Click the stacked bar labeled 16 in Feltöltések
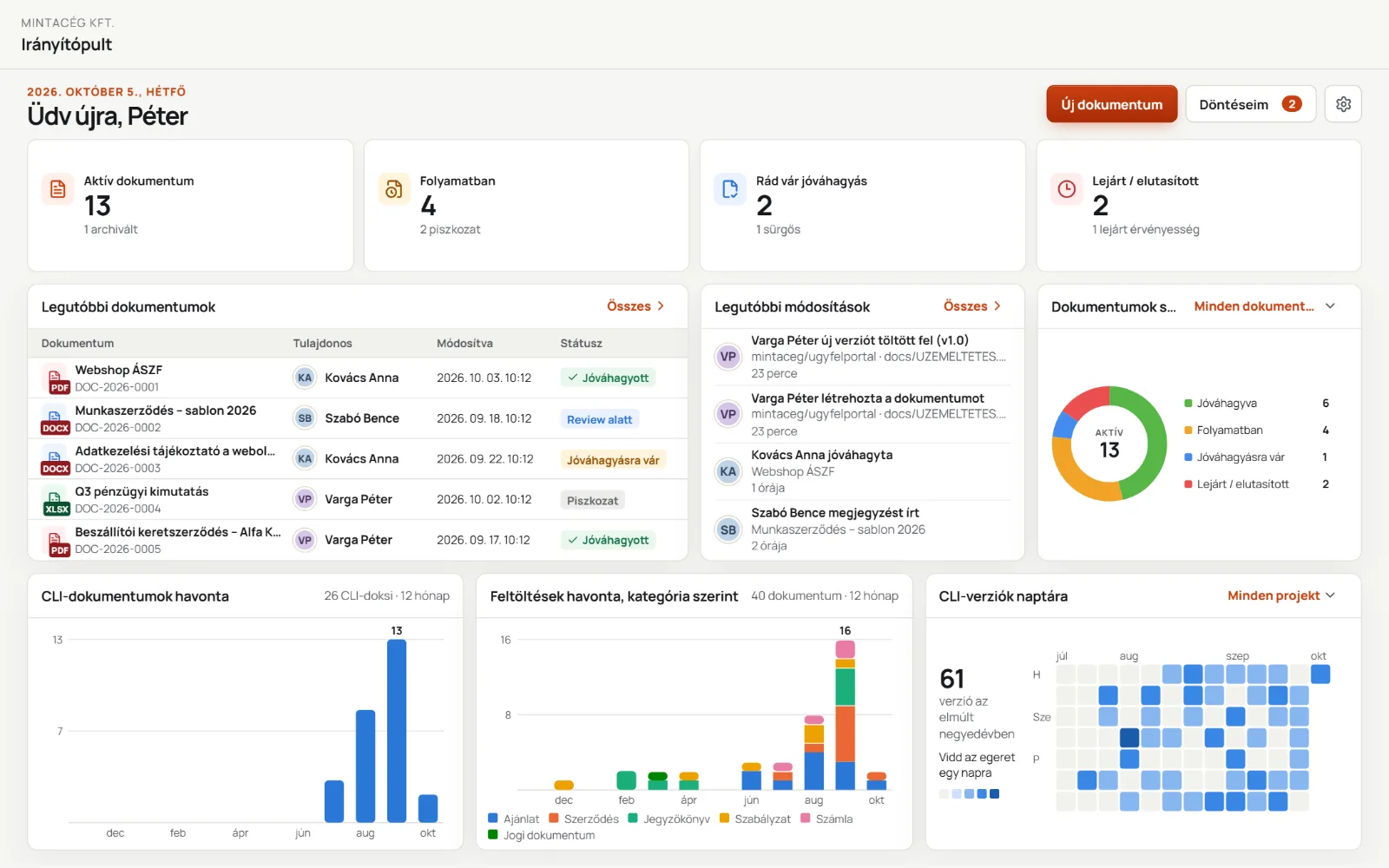The height and width of the screenshot is (868, 1389). coord(845,714)
